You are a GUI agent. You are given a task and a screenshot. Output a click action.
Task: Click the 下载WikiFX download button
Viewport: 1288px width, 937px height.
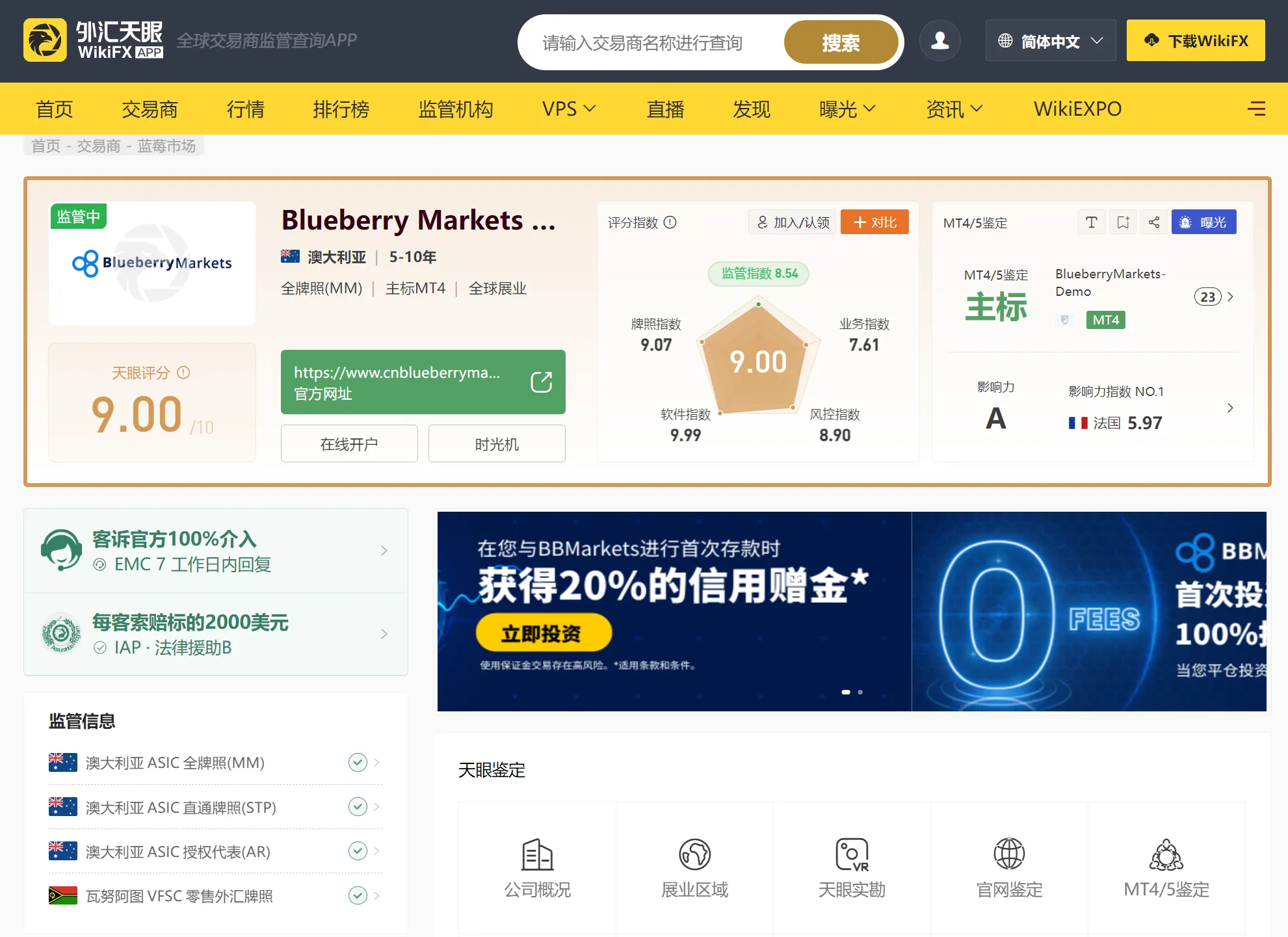(1196, 40)
